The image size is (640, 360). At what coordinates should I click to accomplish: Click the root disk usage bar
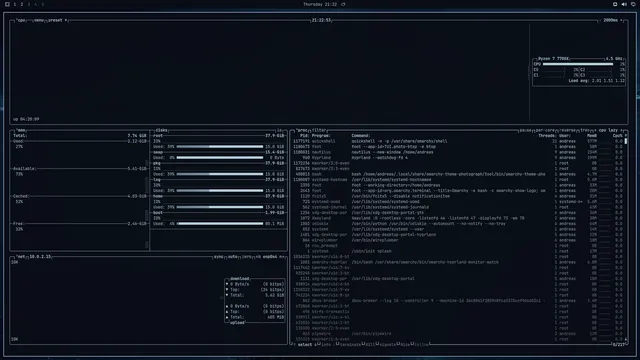(220, 147)
